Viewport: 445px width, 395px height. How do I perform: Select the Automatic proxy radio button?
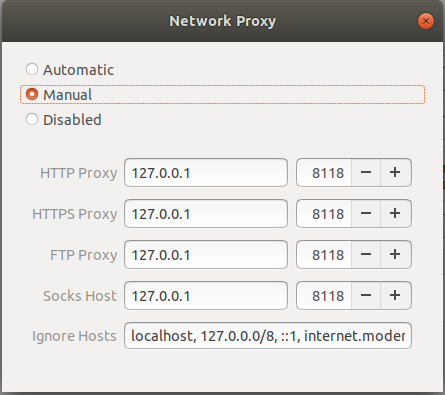coord(32,69)
